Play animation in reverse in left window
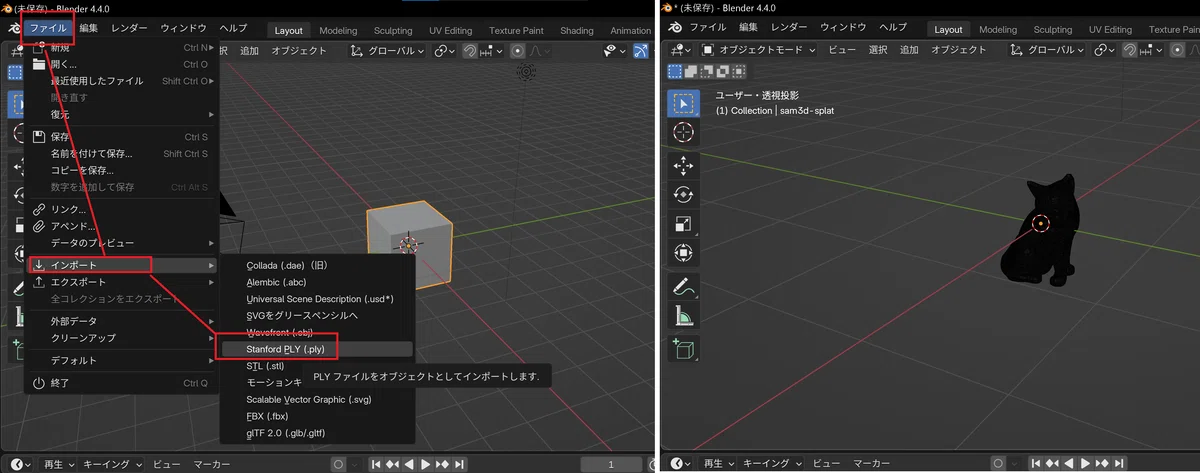Image resolution: width=1200 pixels, height=473 pixels. pos(409,464)
